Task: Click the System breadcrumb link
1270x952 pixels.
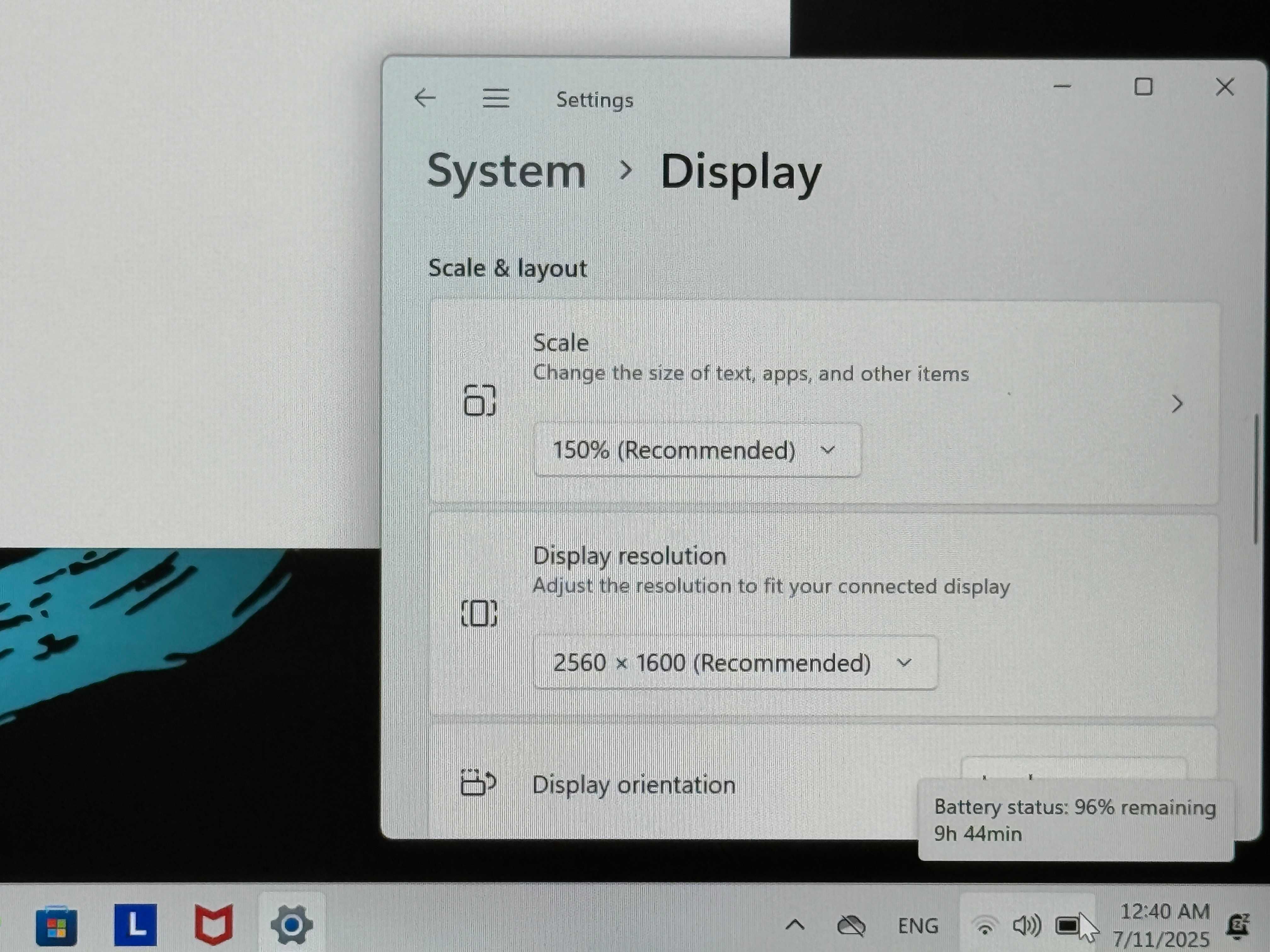Action: [506, 171]
